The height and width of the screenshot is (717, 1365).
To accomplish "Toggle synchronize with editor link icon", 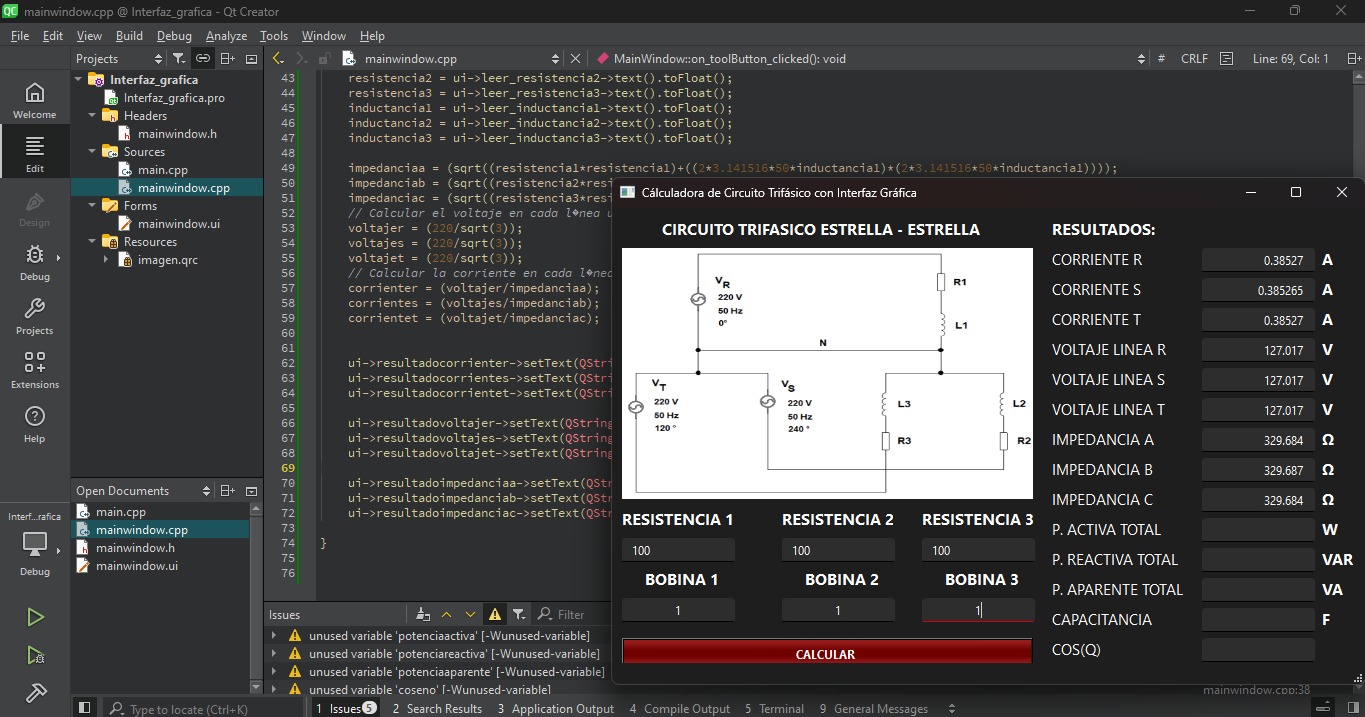I will (202, 59).
